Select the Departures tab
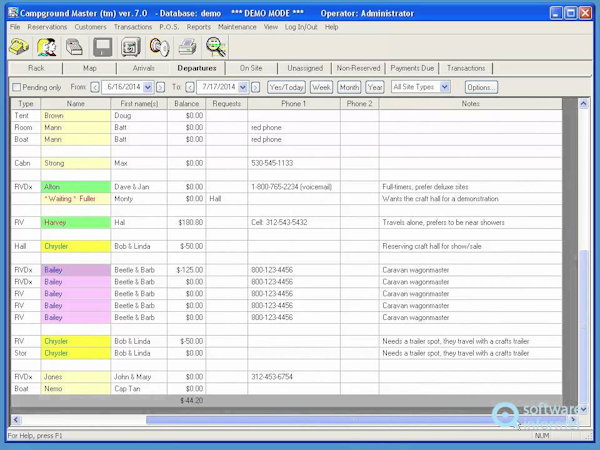 (x=197, y=68)
